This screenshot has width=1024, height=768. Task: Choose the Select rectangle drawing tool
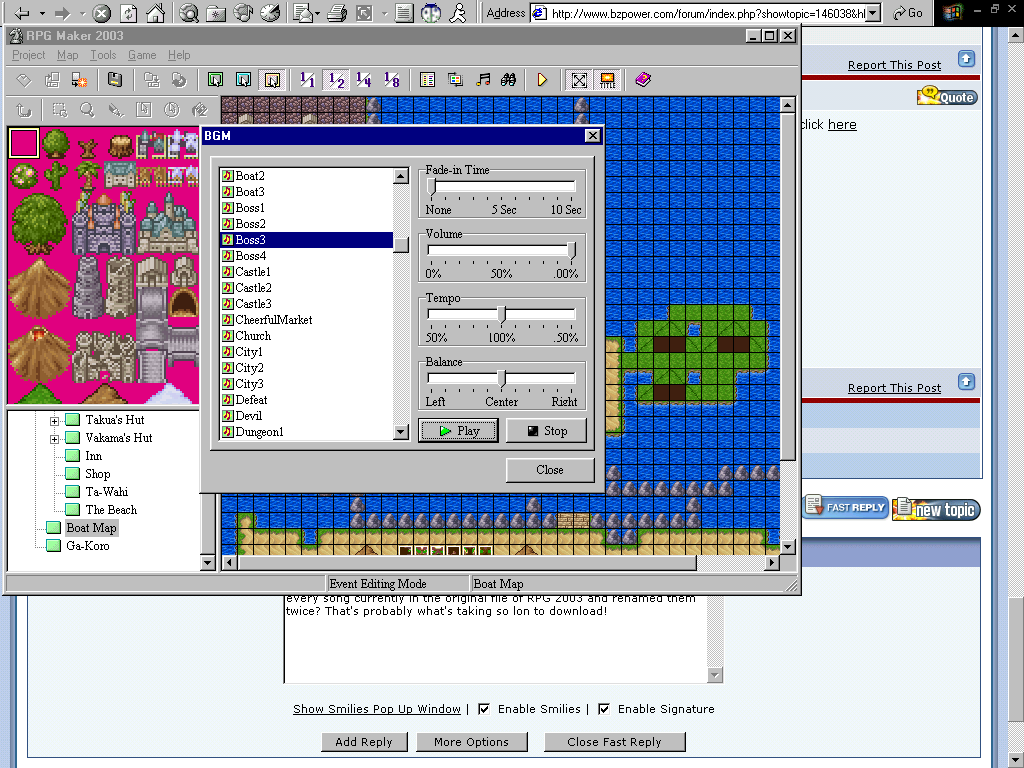59,110
